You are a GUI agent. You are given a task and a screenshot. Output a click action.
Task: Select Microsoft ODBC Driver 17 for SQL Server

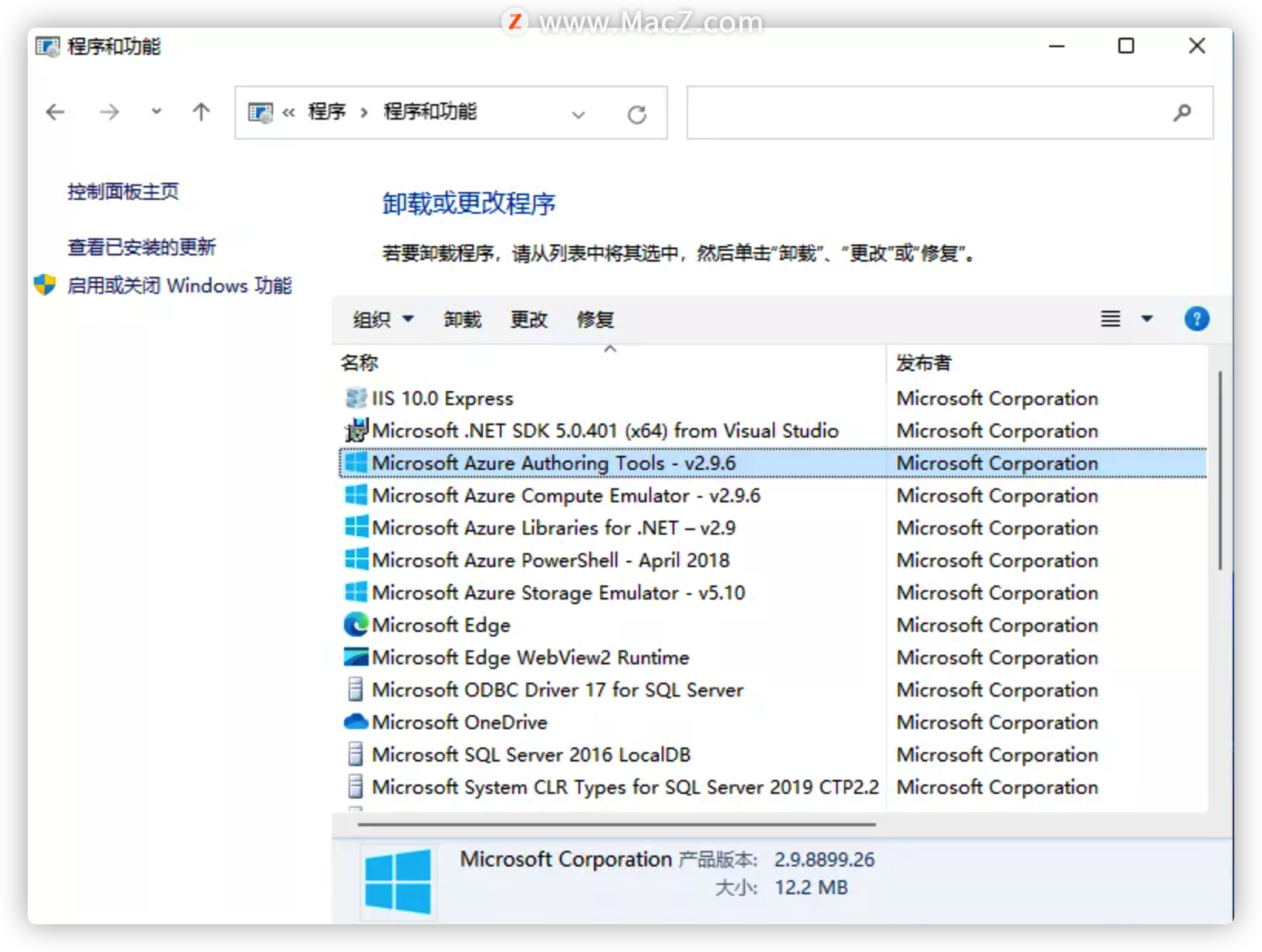[558, 690]
